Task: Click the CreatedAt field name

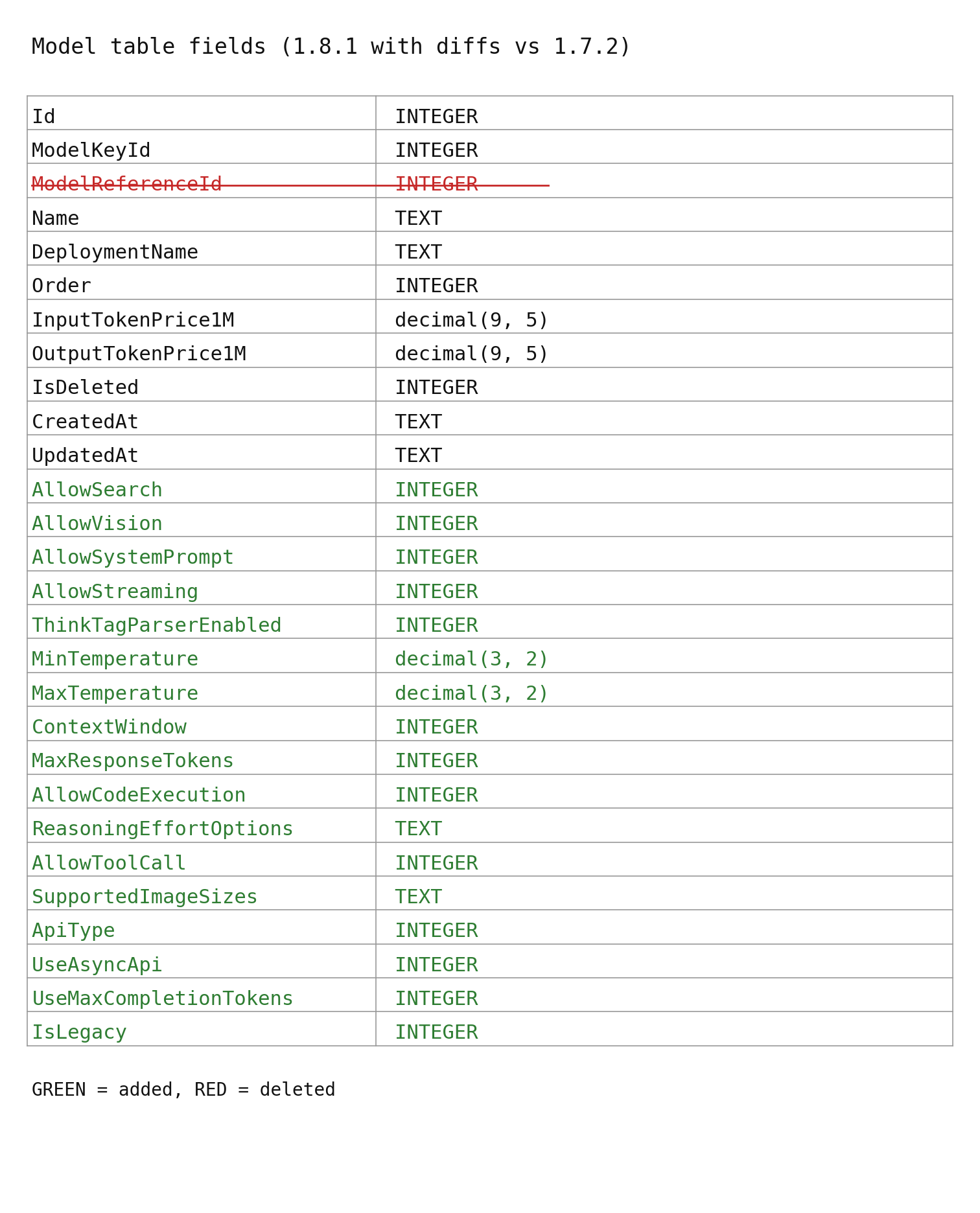Action: (x=86, y=422)
